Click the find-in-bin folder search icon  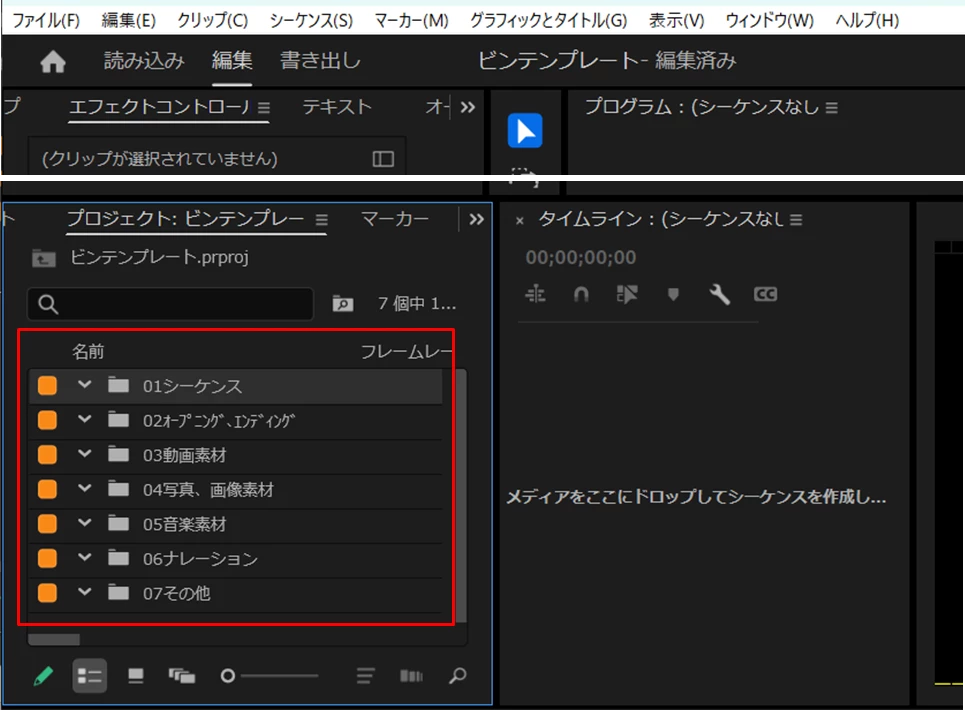(x=343, y=303)
